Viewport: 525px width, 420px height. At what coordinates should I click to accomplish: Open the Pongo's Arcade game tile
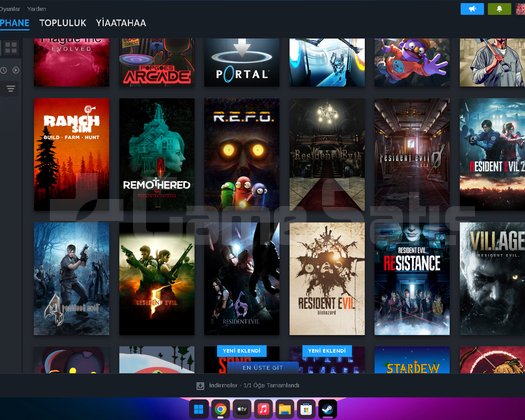coord(157,62)
